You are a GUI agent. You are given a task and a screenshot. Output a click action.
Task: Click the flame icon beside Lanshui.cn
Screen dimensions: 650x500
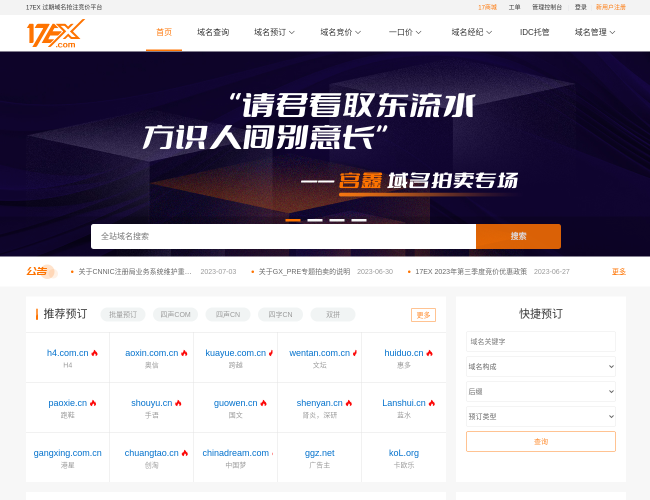[x=432, y=403]
